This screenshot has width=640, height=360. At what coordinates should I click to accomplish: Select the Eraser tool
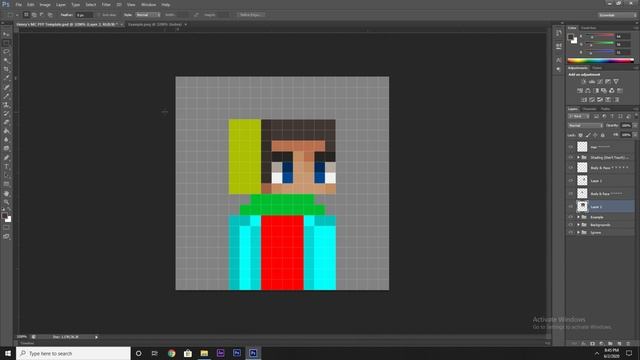coord(6,122)
